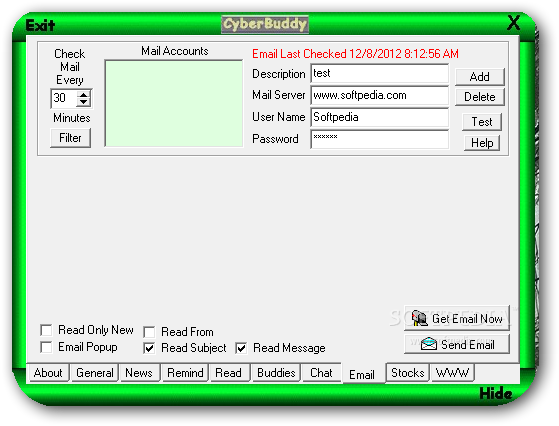
Task: Click the Get Email Now button label
Action: click(x=467, y=319)
